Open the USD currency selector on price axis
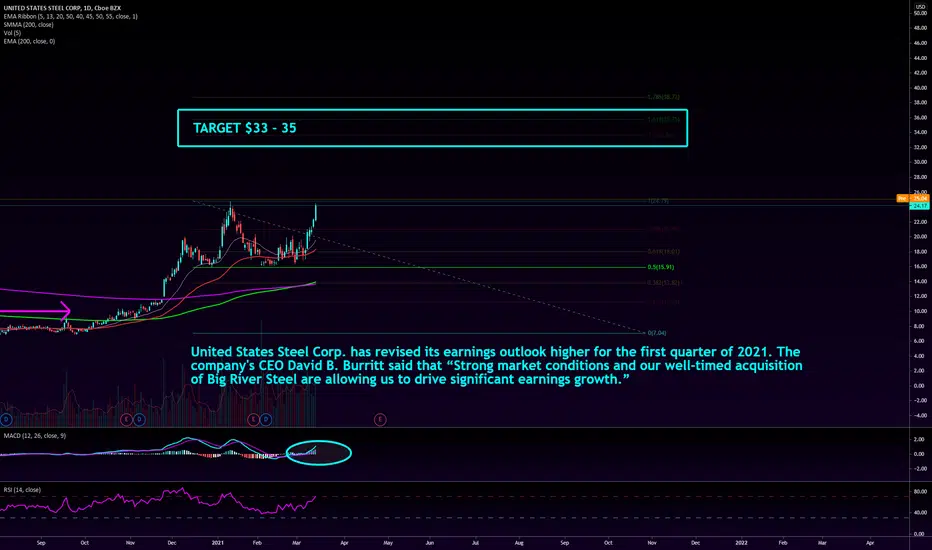Screen dimensions: 932x550 tap(920, 7)
